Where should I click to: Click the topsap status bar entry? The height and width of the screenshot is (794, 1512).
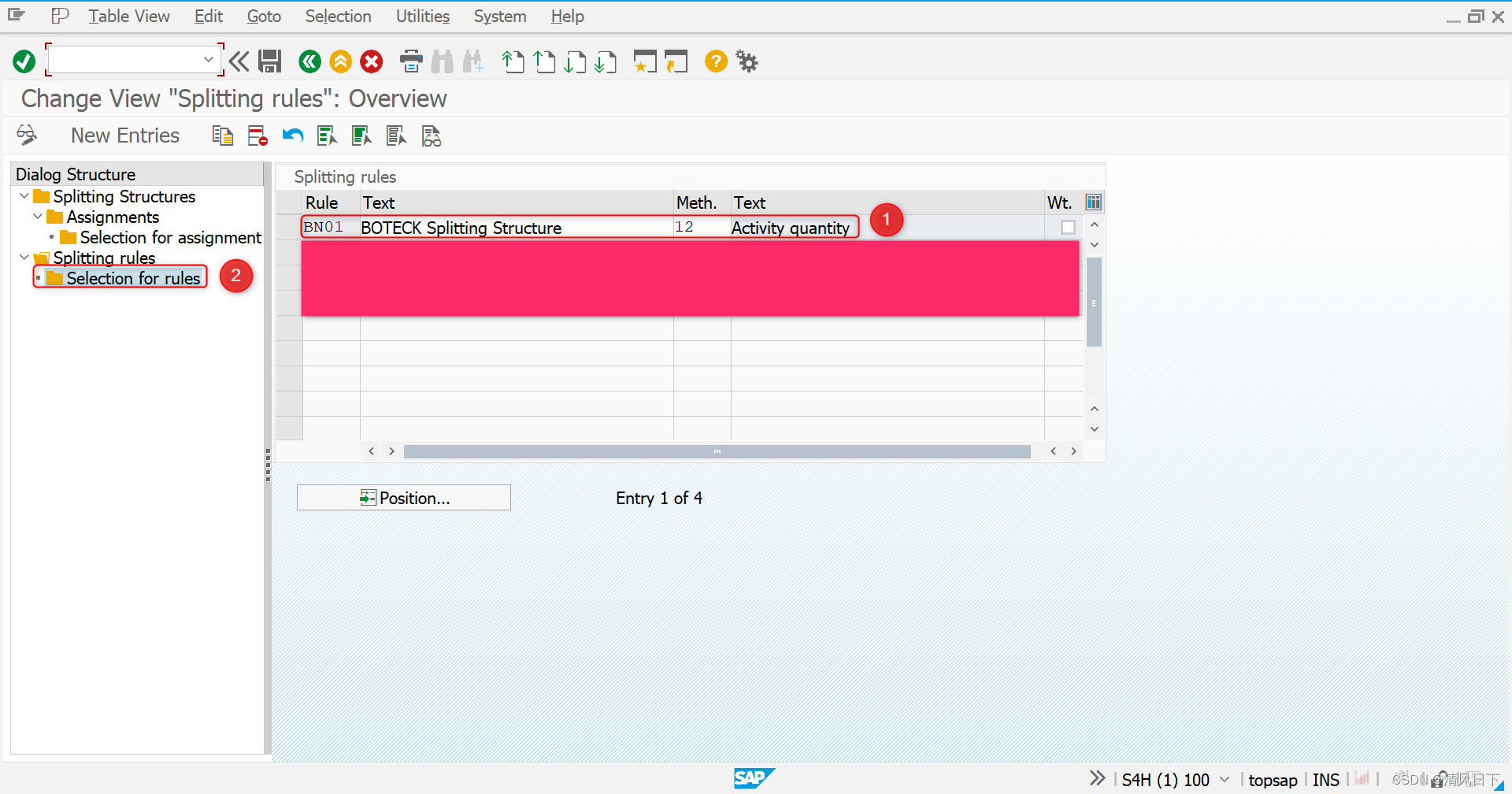click(1273, 780)
